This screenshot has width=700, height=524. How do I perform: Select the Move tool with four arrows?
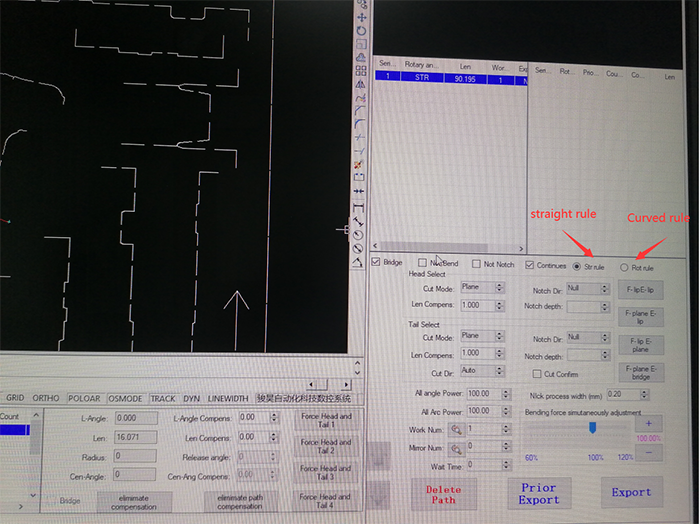pos(362,17)
